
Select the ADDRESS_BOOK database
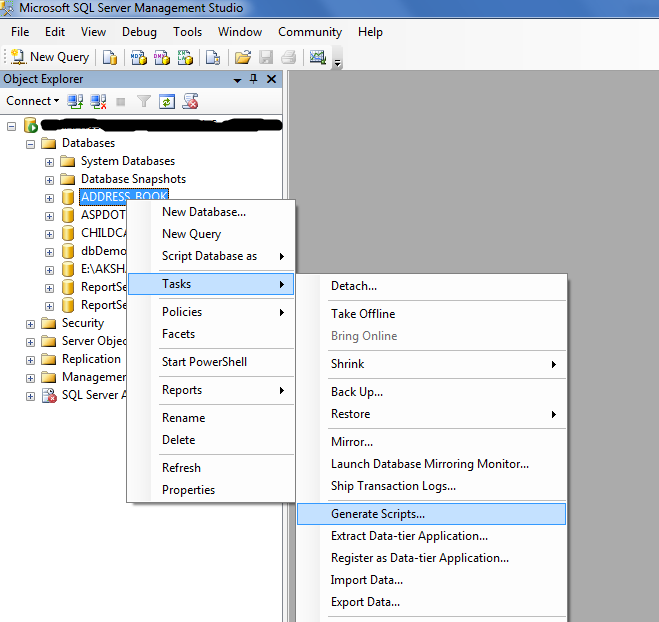tap(124, 197)
